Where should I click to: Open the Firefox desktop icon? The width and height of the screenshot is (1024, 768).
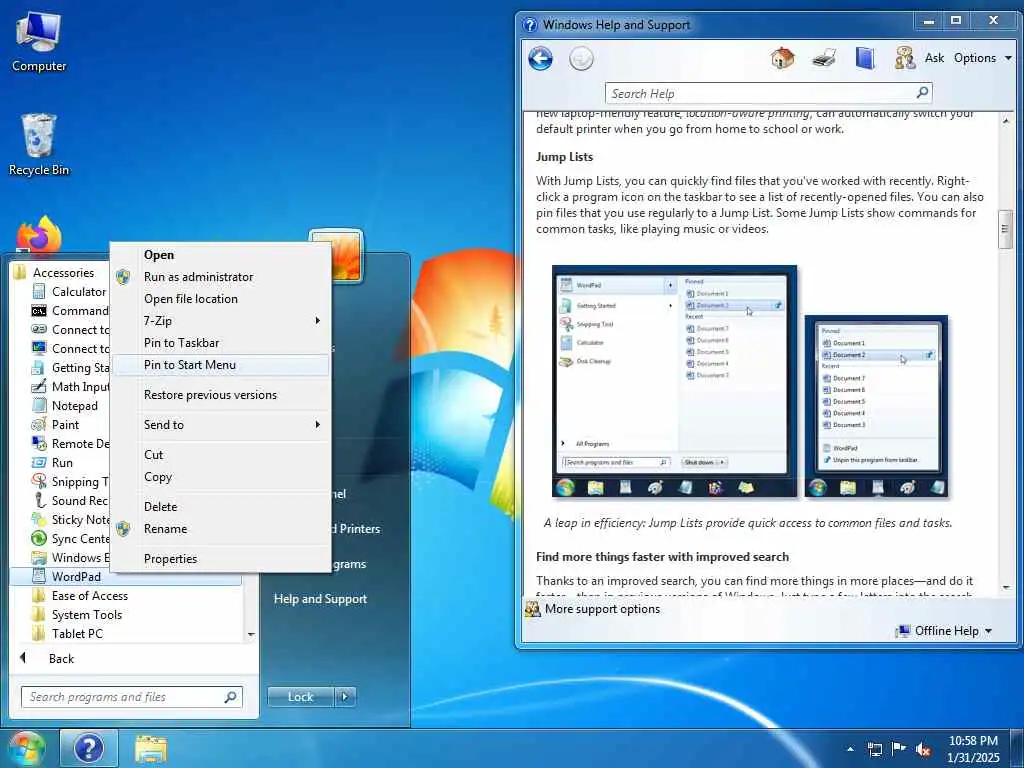click(x=39, y=234)
